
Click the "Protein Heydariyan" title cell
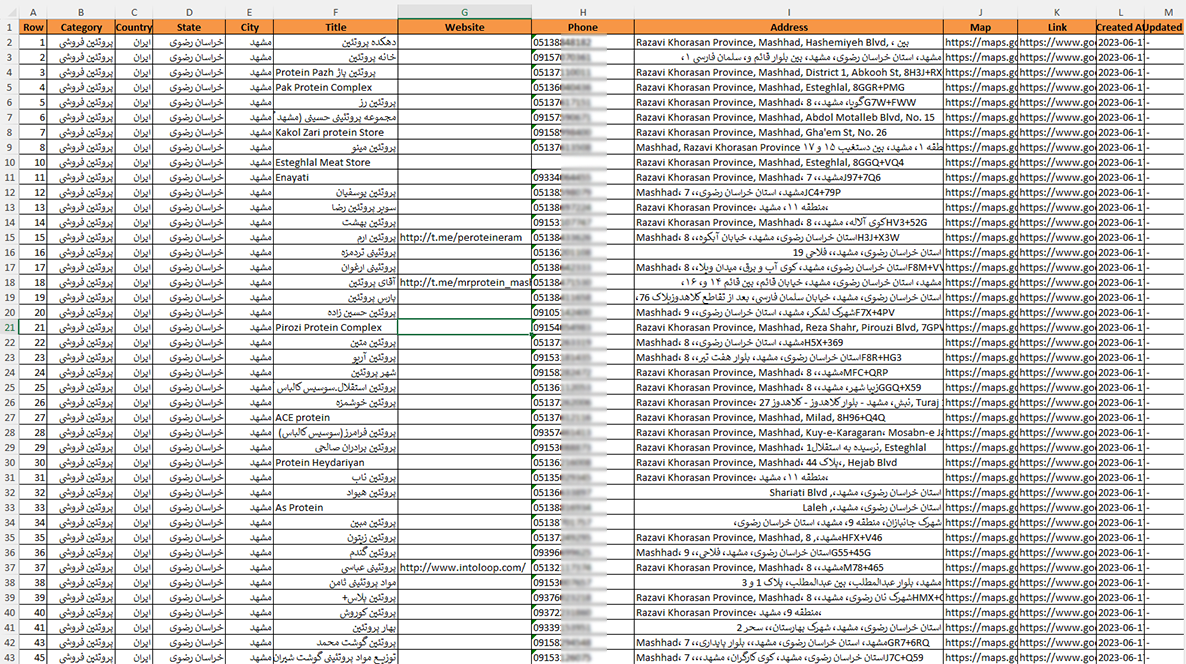point(336,463)
